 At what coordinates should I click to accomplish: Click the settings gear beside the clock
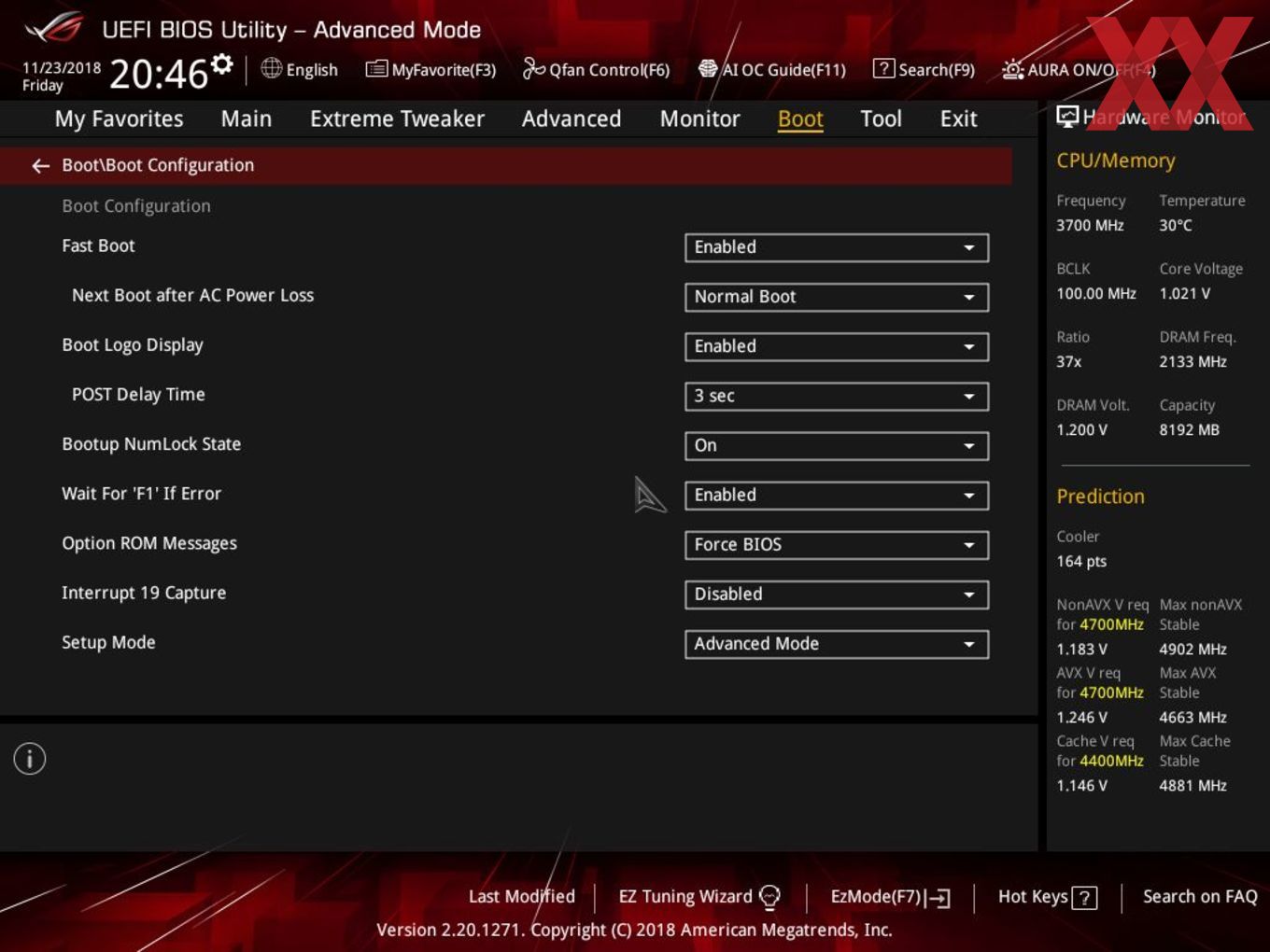[221, 63]
